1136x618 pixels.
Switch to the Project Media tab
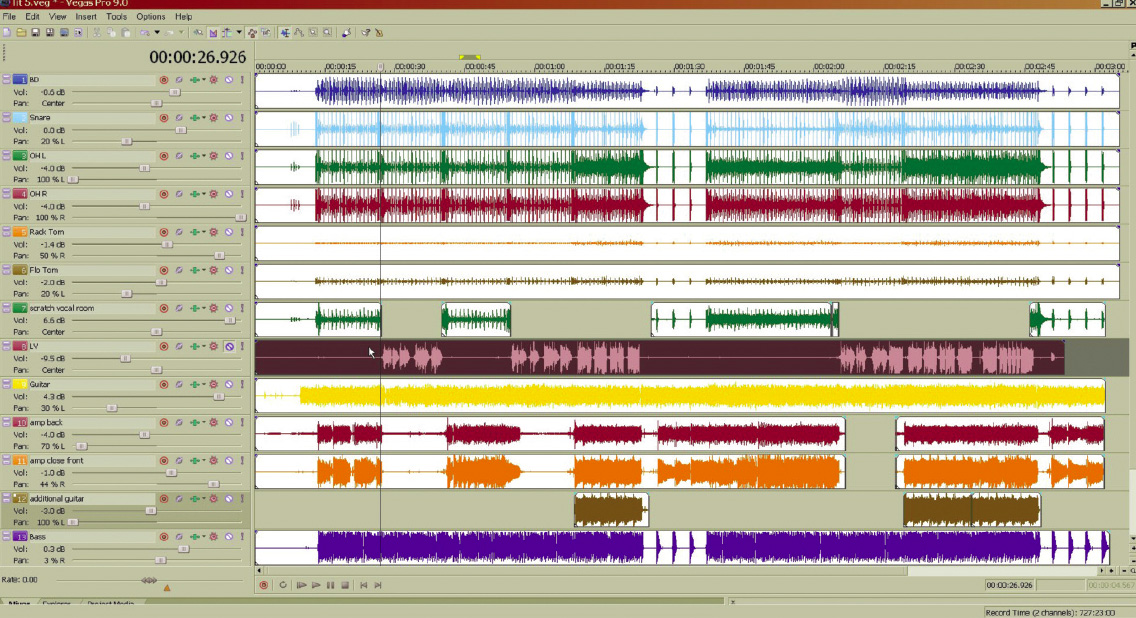click(x=110, y=602)
